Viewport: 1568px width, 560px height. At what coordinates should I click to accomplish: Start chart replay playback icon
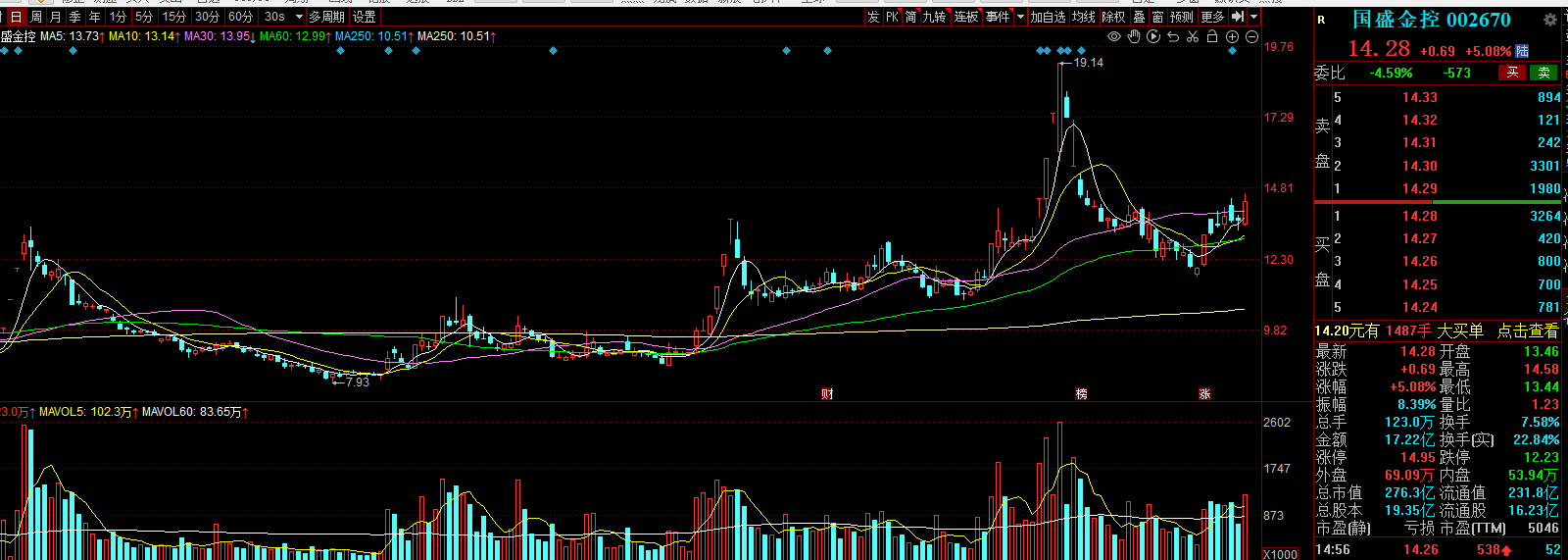[1153, 36]
